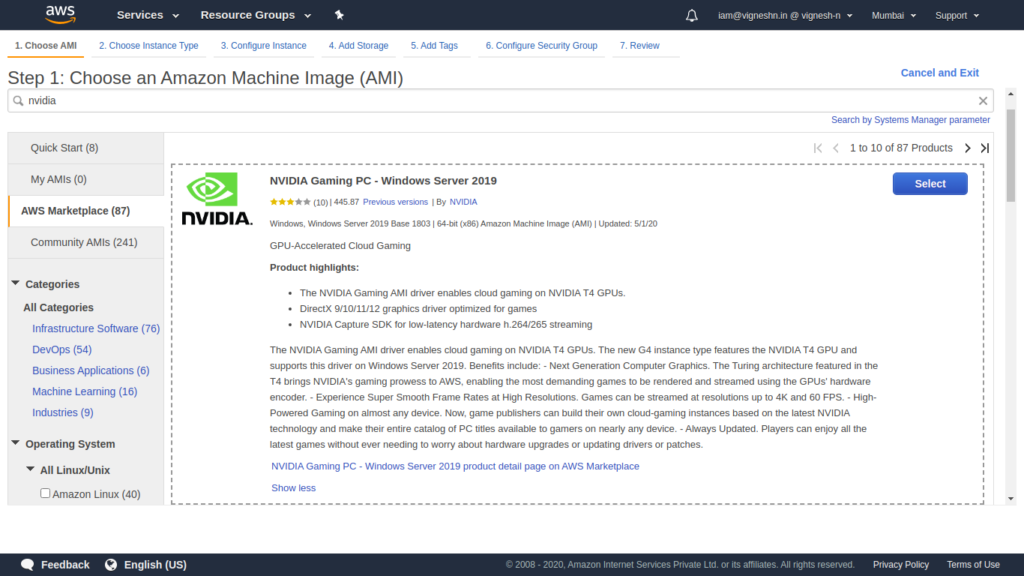Open the Community AMIs list

click(86, 242)
